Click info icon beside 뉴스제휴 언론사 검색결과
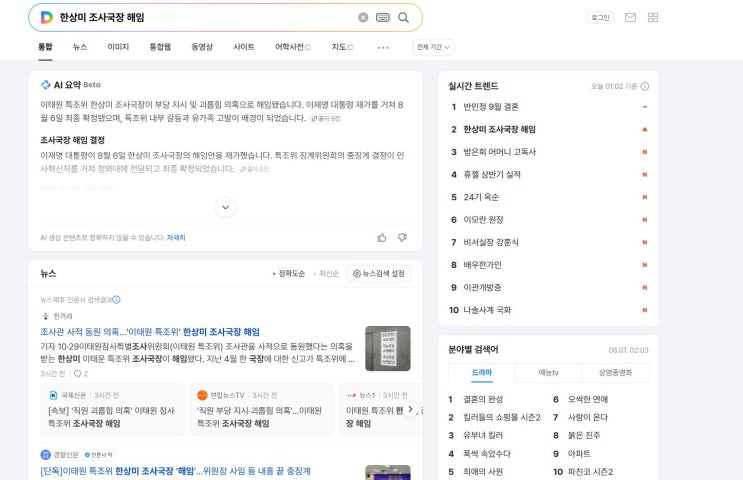The width and height of the screenshot is (743, 480). click(x=117, y=299)
